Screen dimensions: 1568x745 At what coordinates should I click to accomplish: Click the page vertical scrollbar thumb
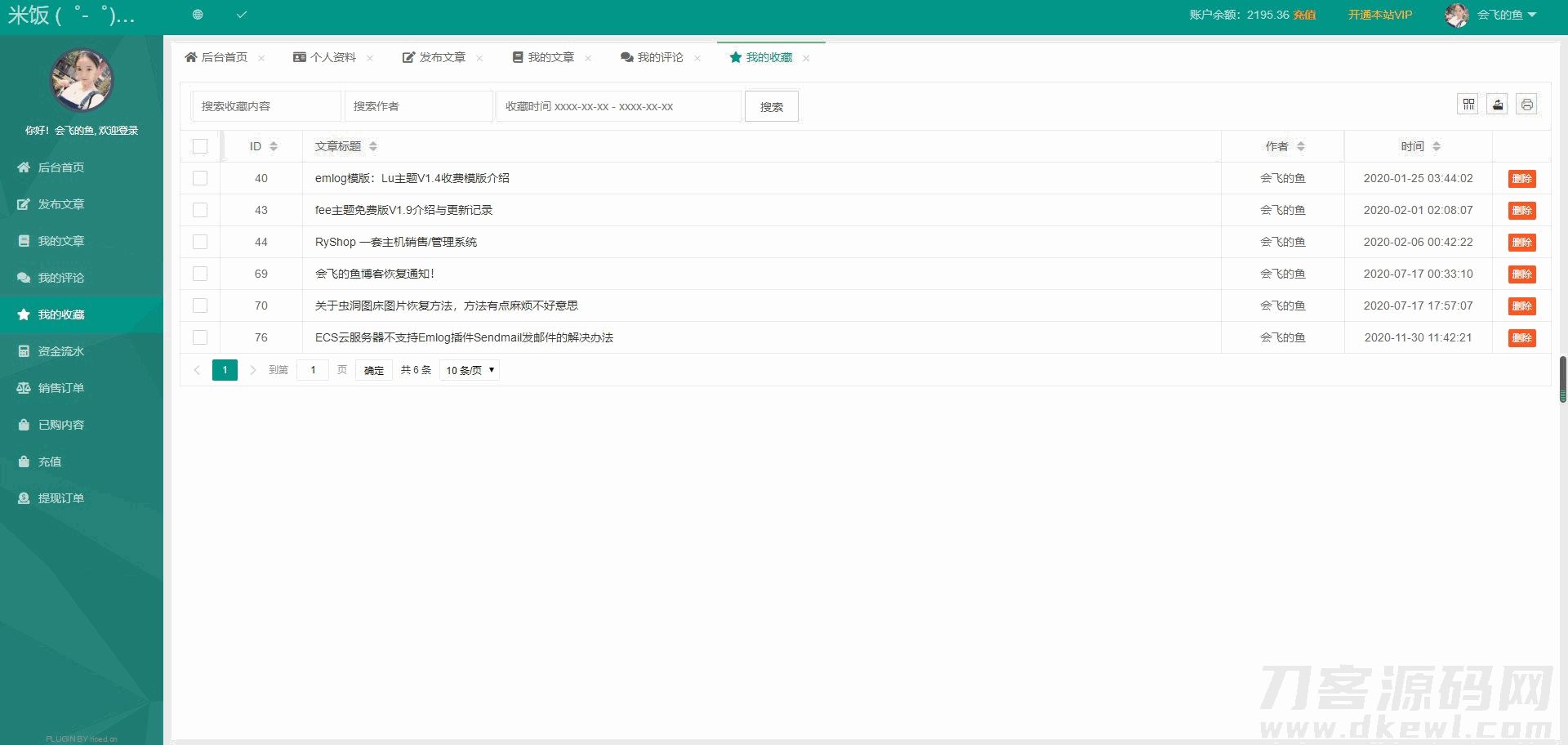[x=1562, y=379]
